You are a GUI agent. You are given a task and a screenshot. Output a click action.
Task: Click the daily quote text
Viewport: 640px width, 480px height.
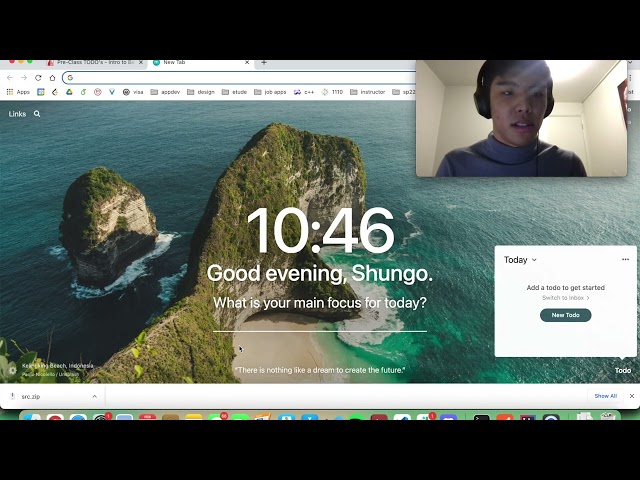tap(320, 370)
